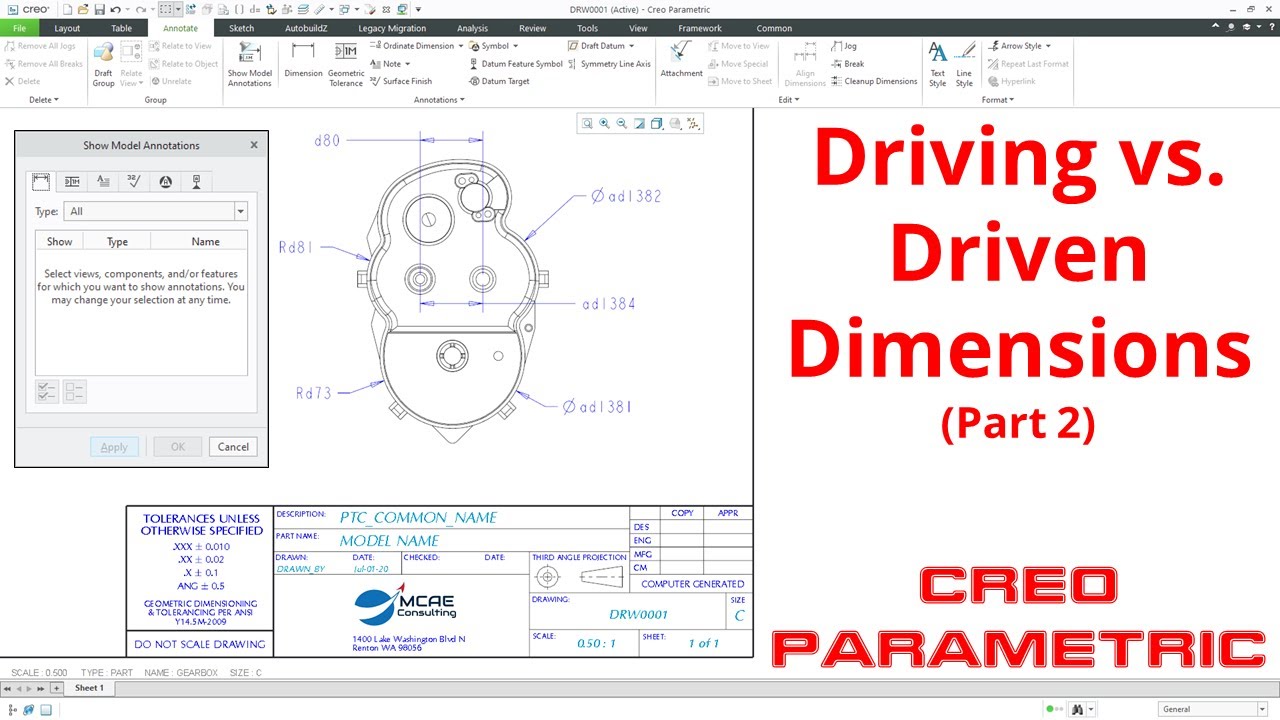1280x720 pixels.
Task: Open the Review ribbon tab
Action: (533, 28)
